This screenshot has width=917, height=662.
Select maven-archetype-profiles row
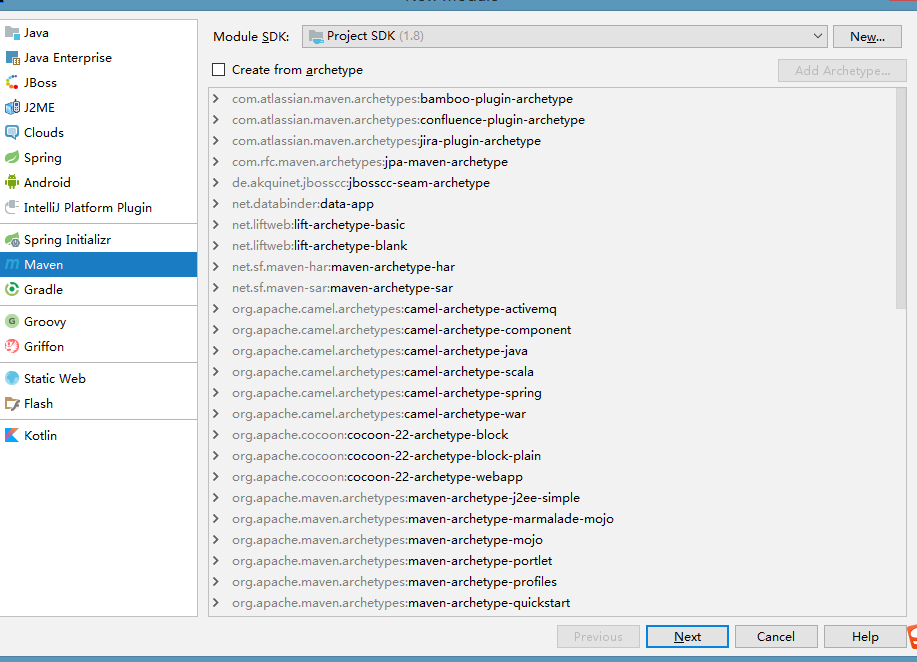(551, 582)
